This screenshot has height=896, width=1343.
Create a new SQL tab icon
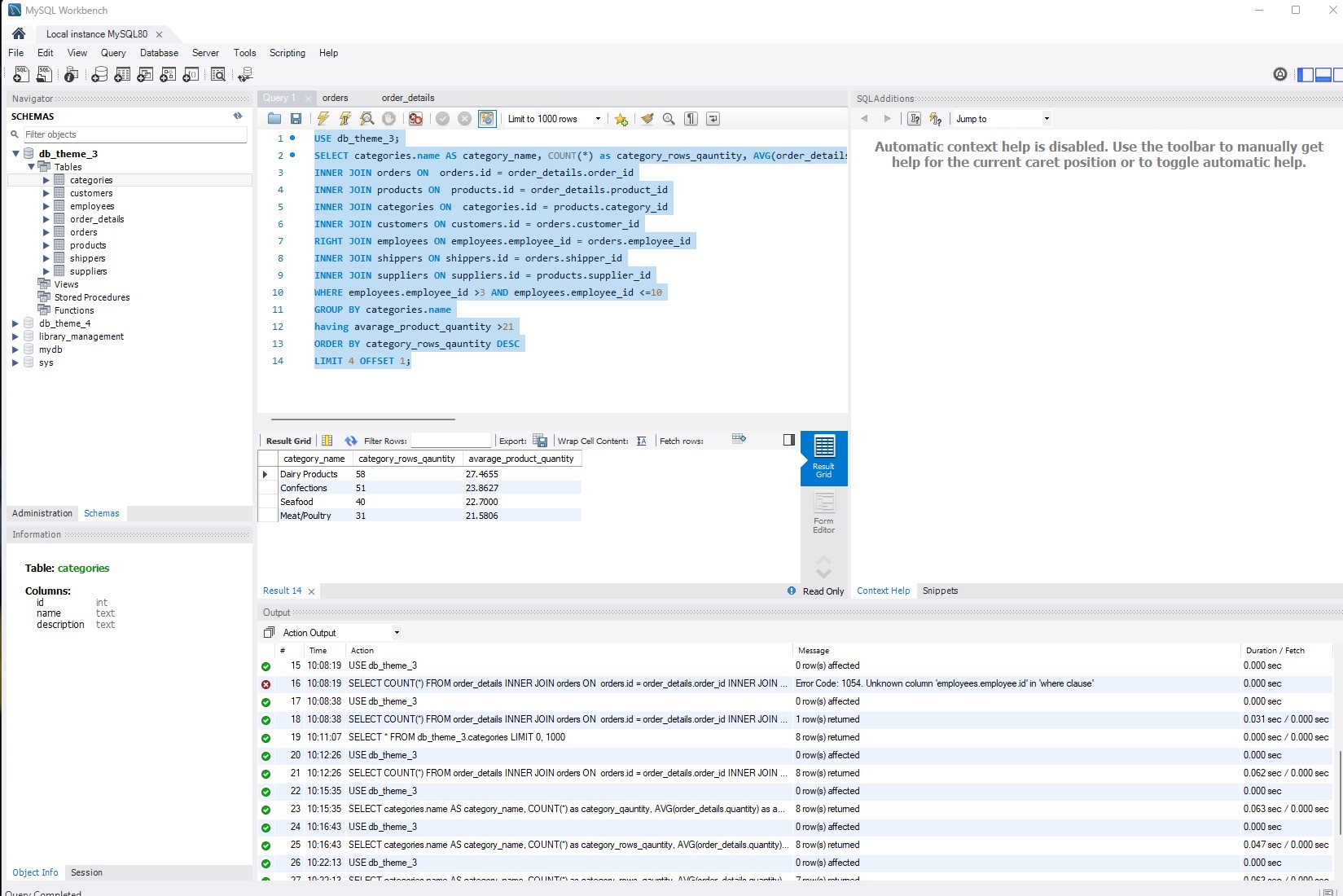click(21, 75)
